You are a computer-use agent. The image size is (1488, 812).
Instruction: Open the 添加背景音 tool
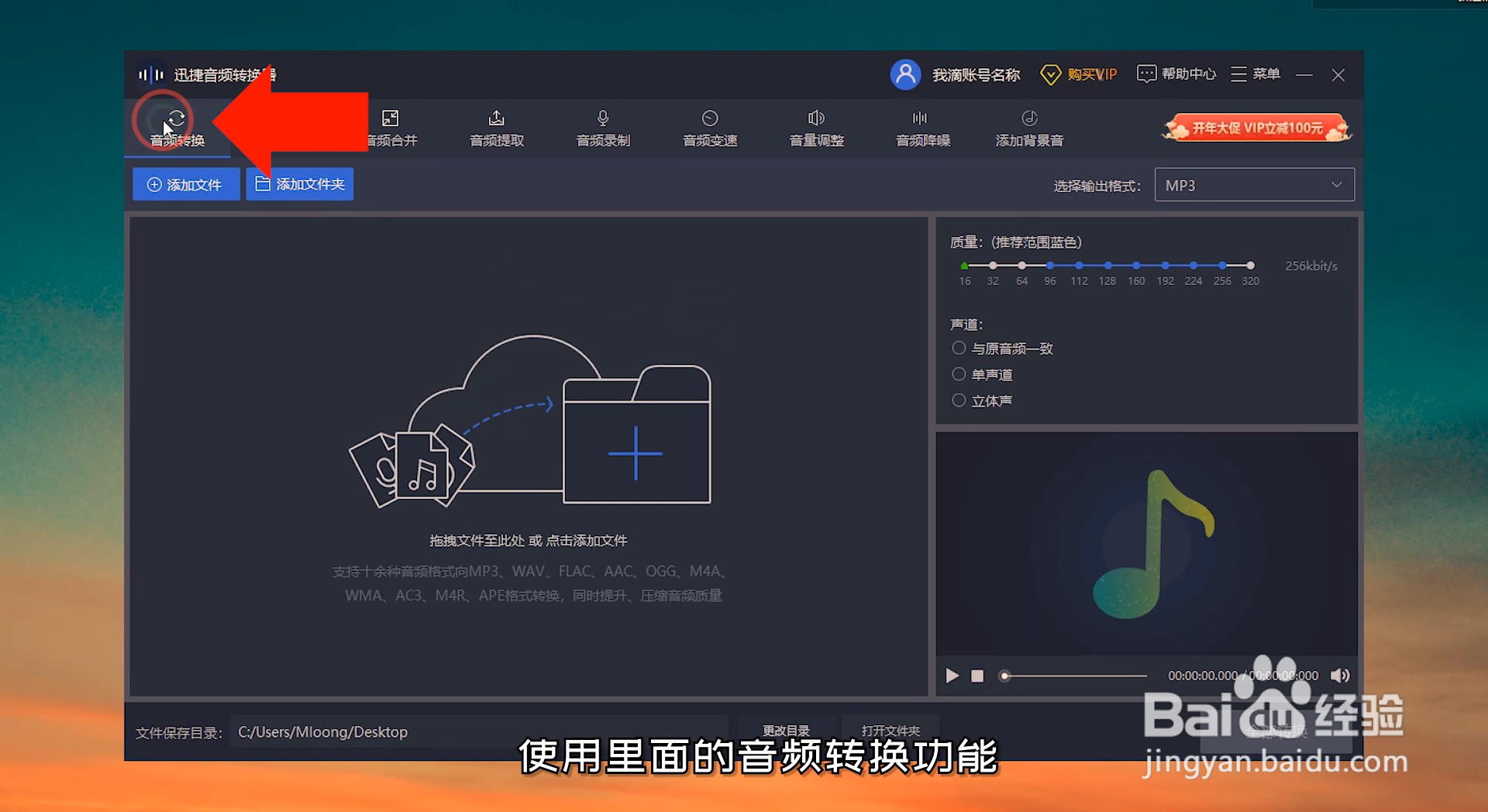tap(1029, 129)
